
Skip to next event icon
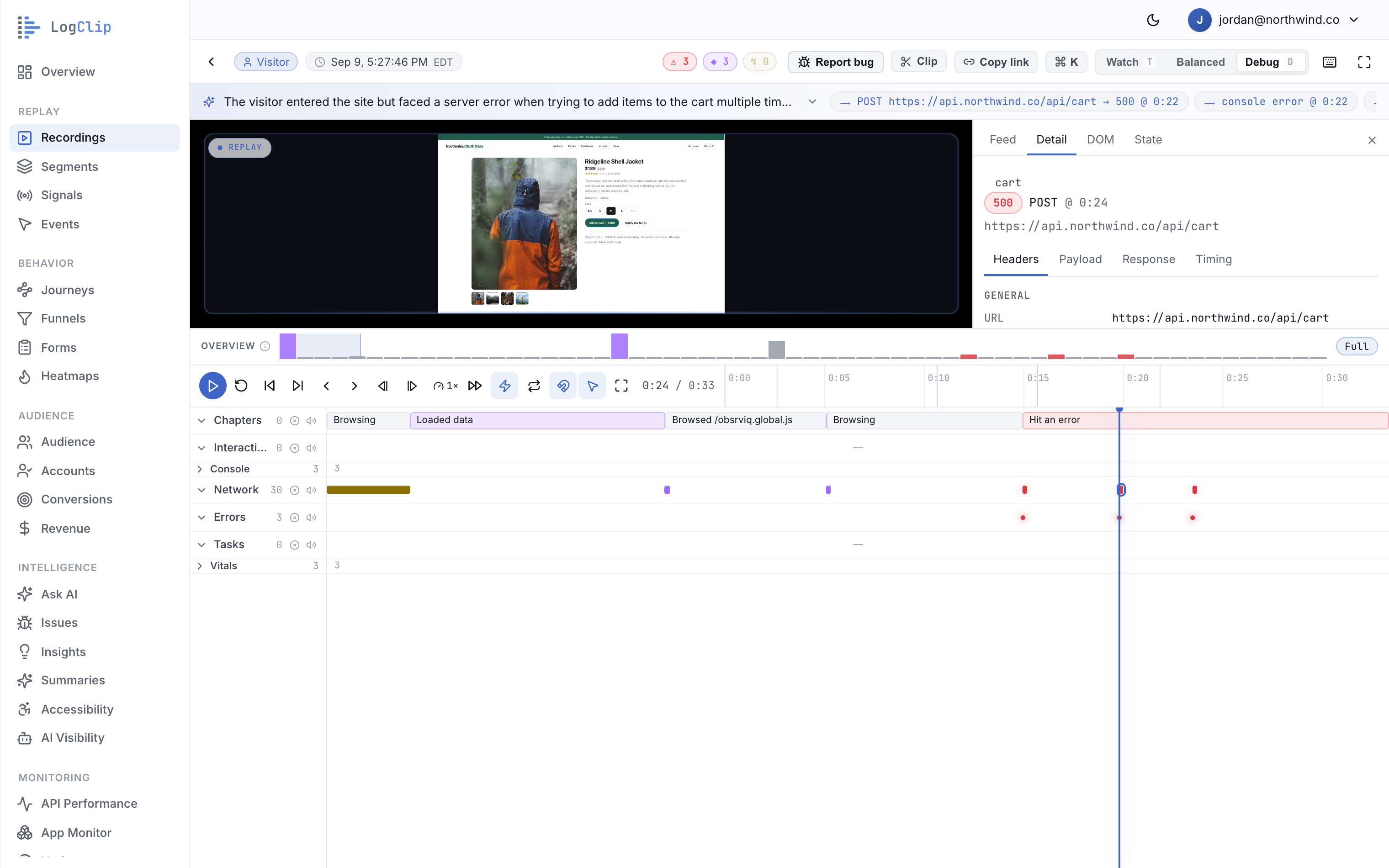[x=298, y=386]
